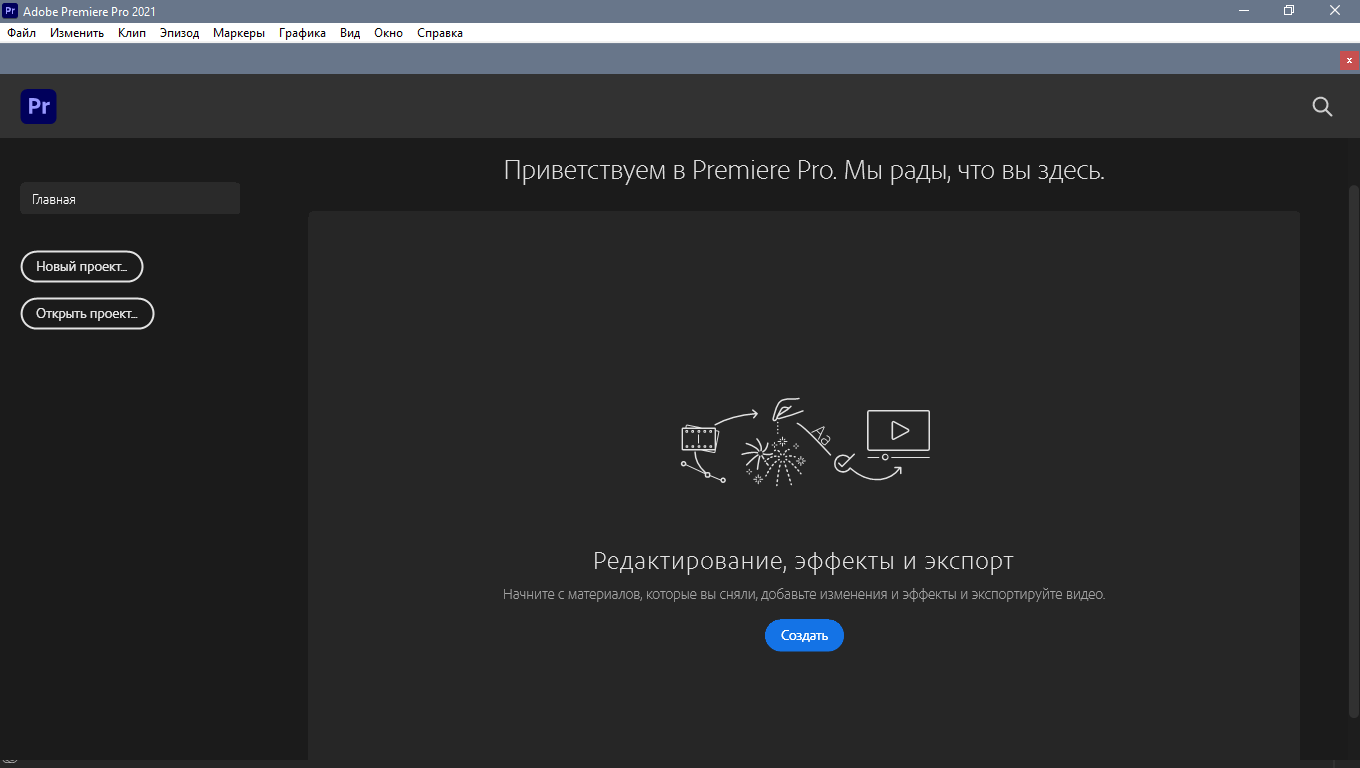Select the Главная tab in sidebar
The height and width of the screenshot is (768, 1360).
[130, 199]
